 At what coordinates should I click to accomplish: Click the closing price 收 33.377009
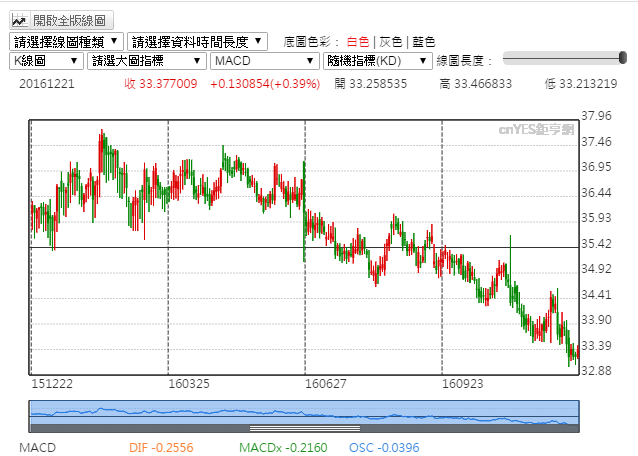point(161,84)
